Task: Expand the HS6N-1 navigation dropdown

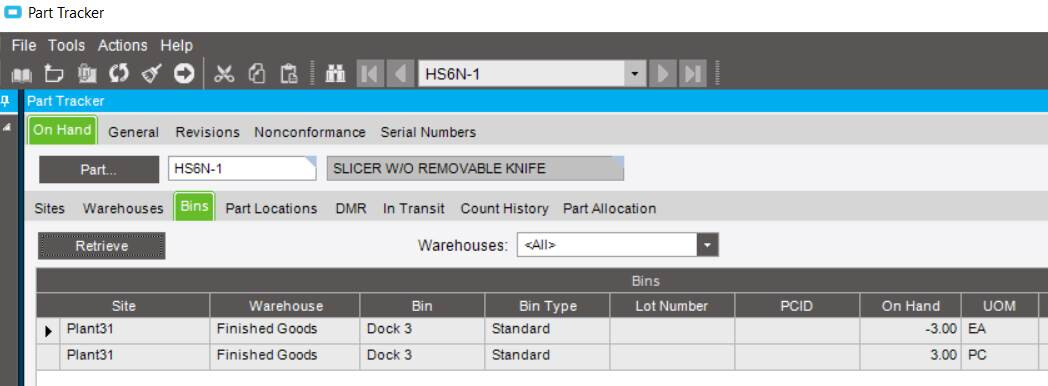Action: tap(635, 73)
